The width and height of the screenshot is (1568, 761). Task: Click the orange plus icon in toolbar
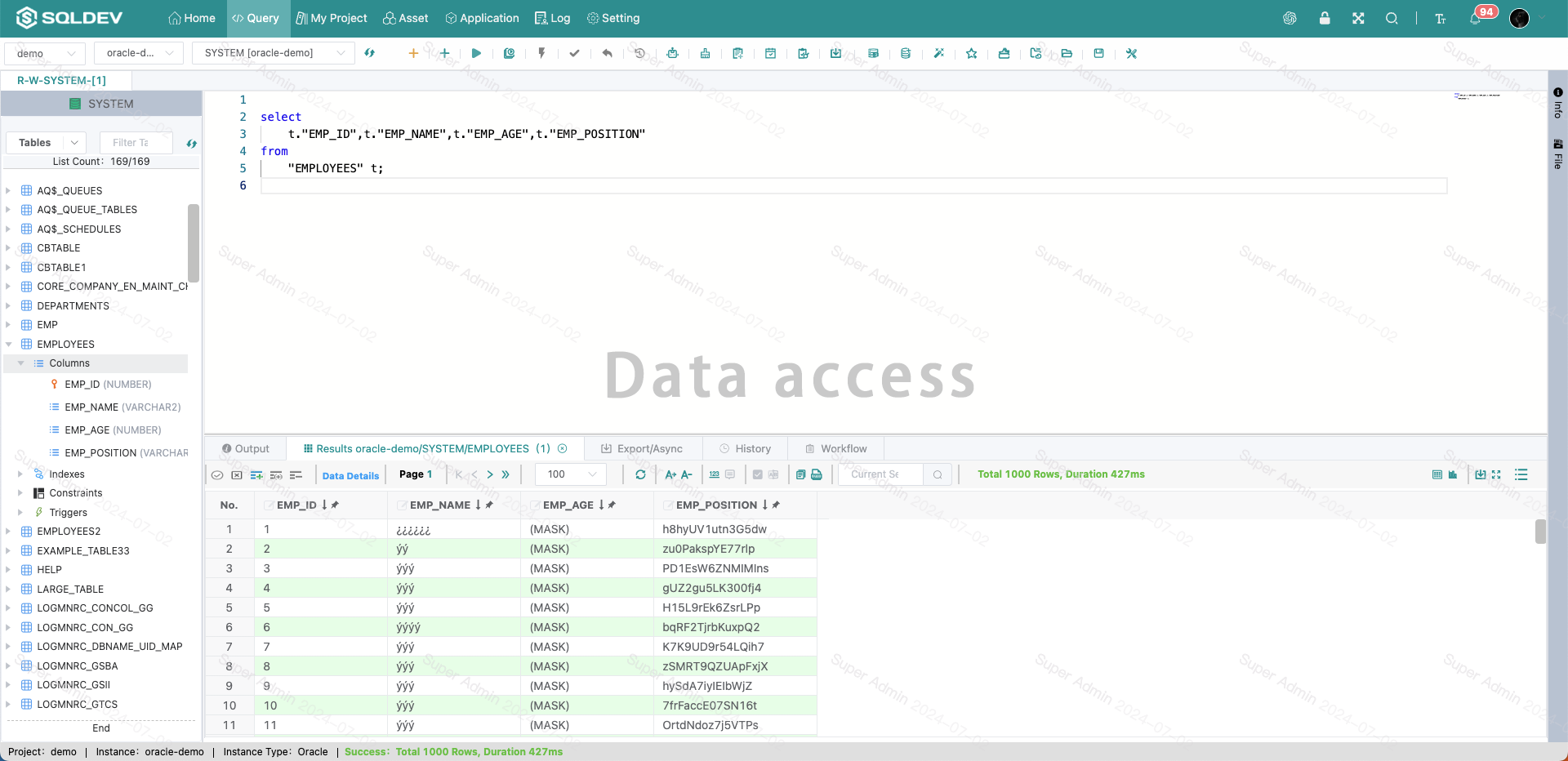413,53
